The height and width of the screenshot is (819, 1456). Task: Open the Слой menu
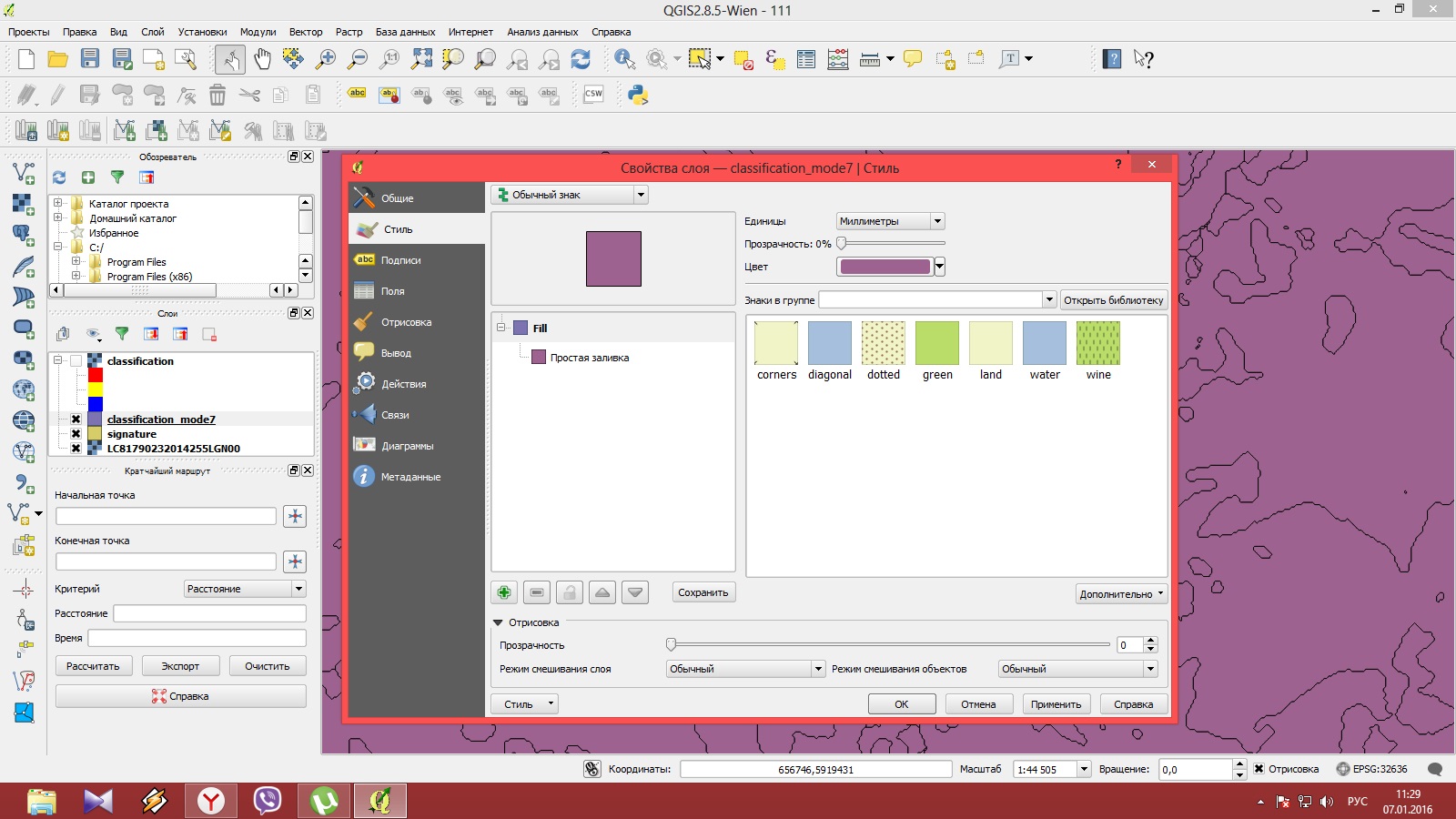click(x=152, y=32)
